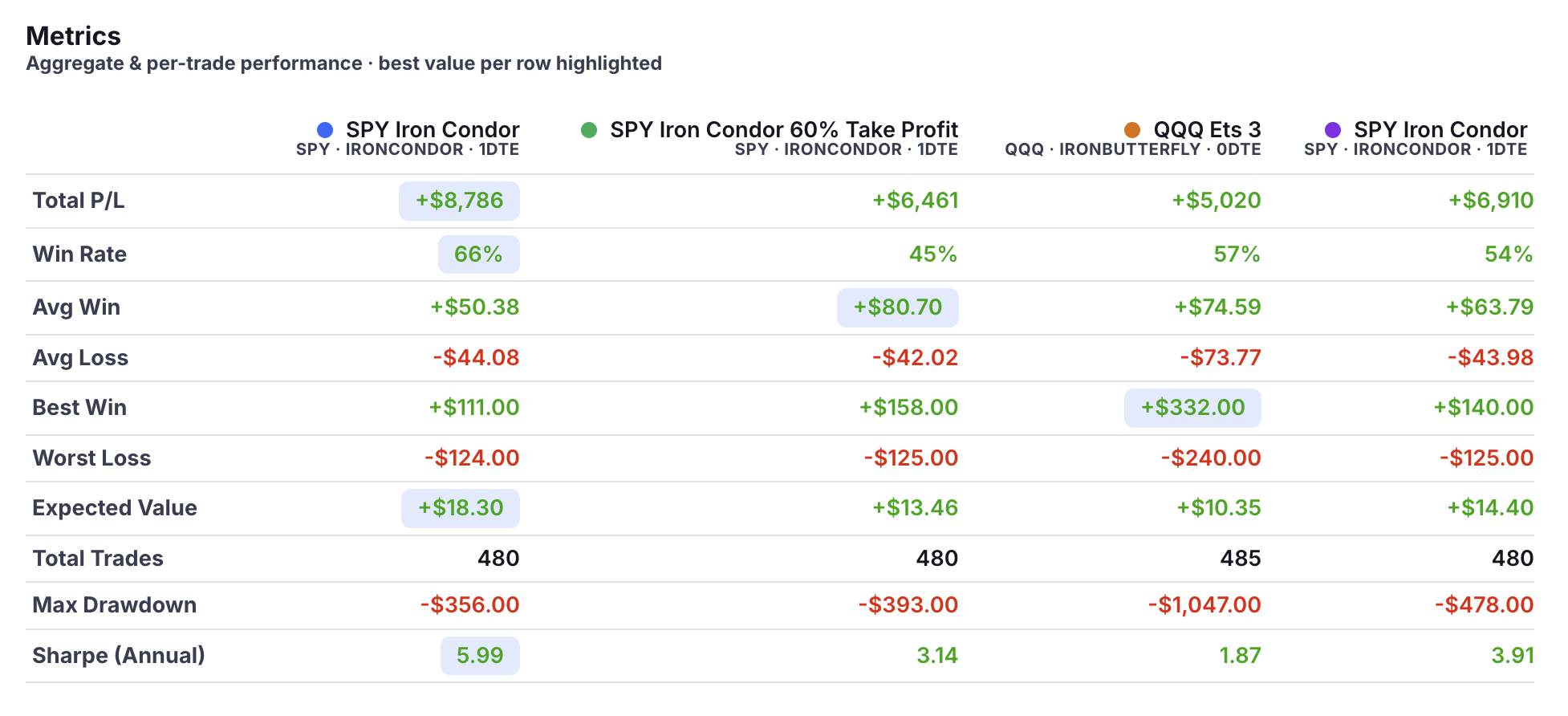The image size is (1568, 716).
Task: Click the highlighted +$332.00 best win
Action: [x=1192, y=408]
